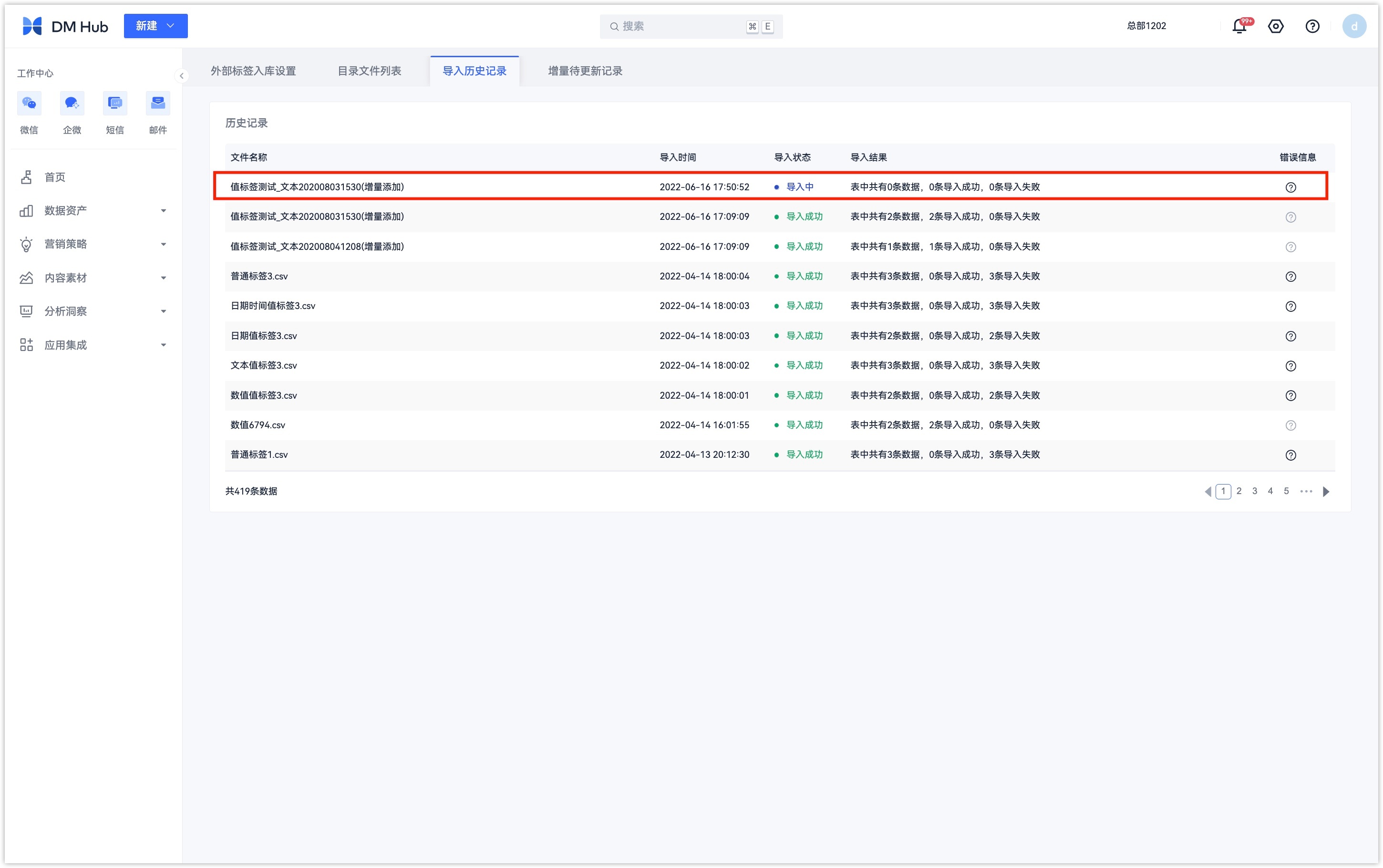Viewport: 1383px width, 868px height.
Task: Click the help question mark in header
Action: coord(1312,26)
